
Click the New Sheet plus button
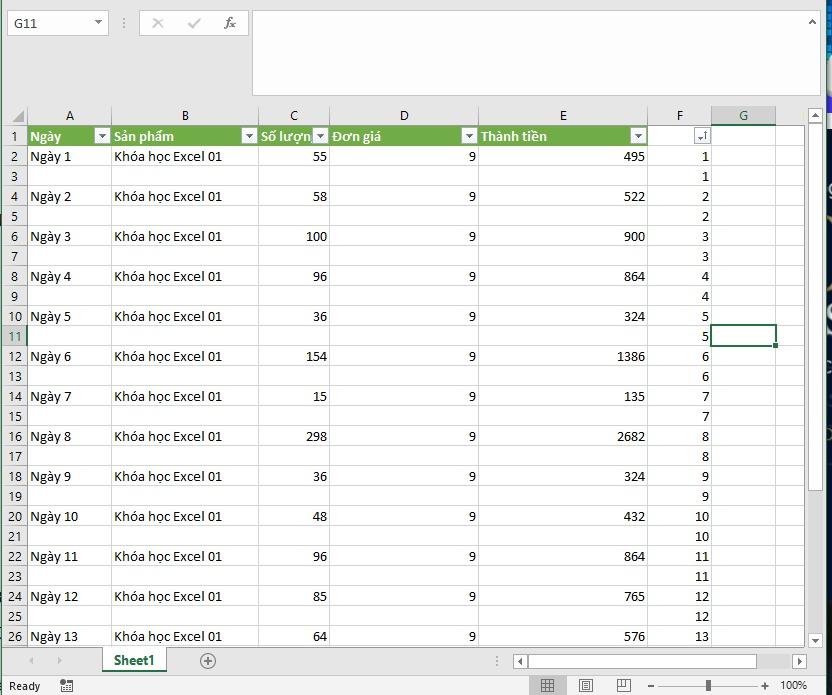point(208,660)
